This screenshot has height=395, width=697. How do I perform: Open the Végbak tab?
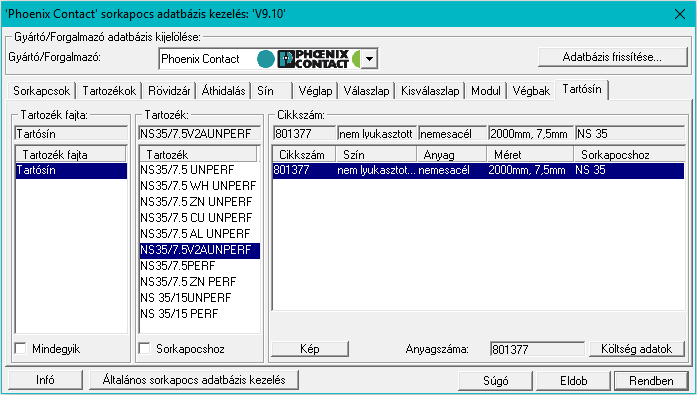(x=531, y=91)
